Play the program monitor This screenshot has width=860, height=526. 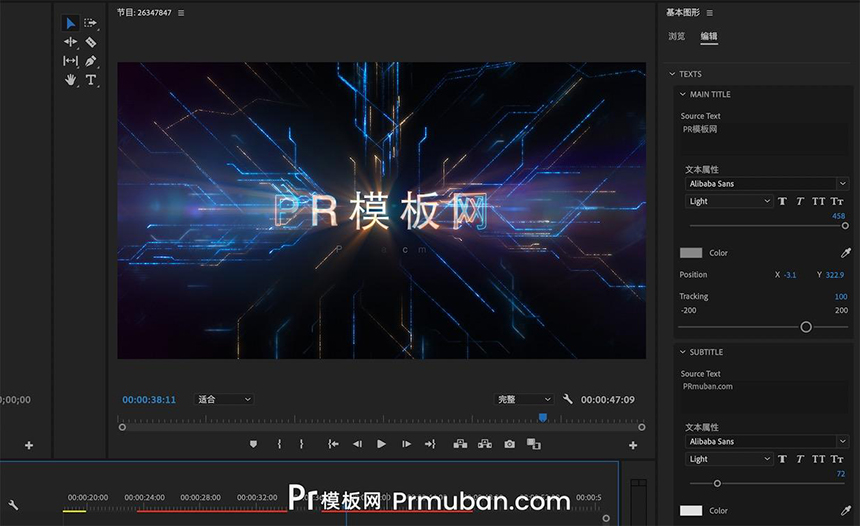pyautogui.click(x=381, y=444)
